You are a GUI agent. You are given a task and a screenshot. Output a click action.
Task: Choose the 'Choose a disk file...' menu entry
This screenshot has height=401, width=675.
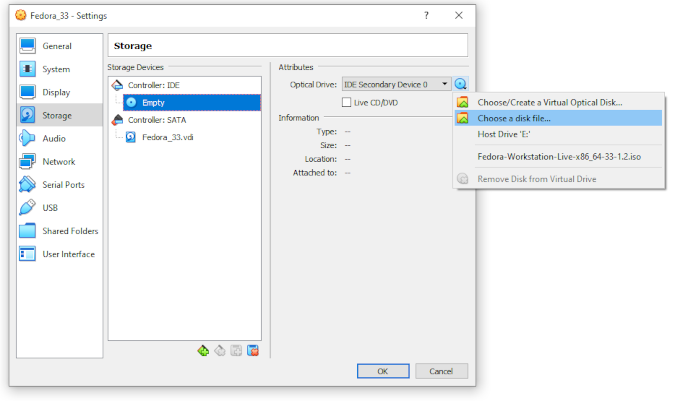click(x=514, y=118)
